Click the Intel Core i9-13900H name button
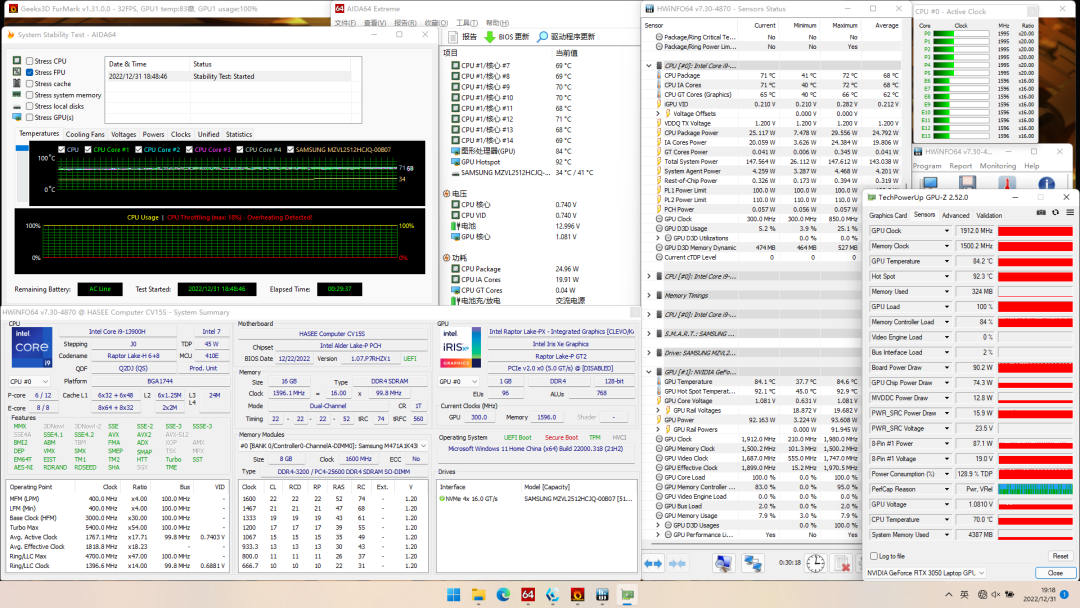The width and height of the screenshot is (1080, 608). pyautogui.click(x=117, y=332)
